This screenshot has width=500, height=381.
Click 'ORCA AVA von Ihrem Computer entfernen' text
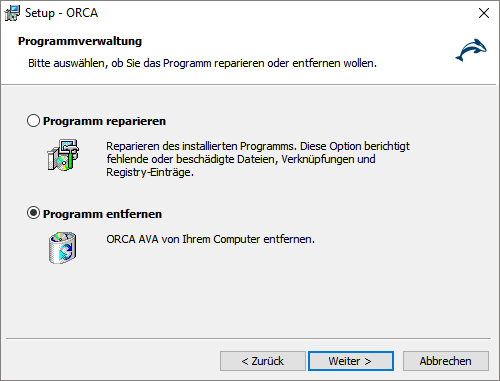pos(210,239)
